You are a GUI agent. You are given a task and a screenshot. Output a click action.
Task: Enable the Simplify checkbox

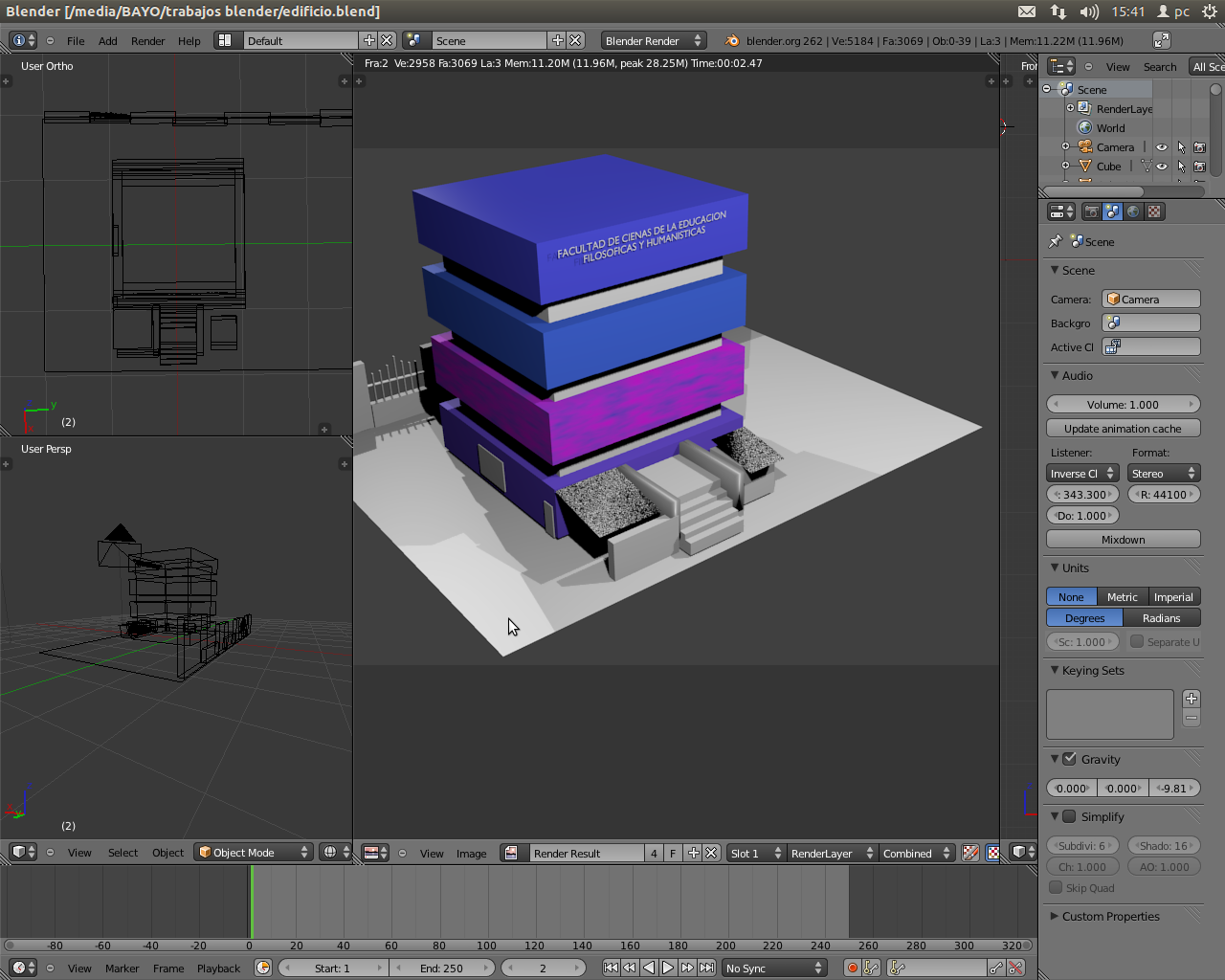(1069, 816)
